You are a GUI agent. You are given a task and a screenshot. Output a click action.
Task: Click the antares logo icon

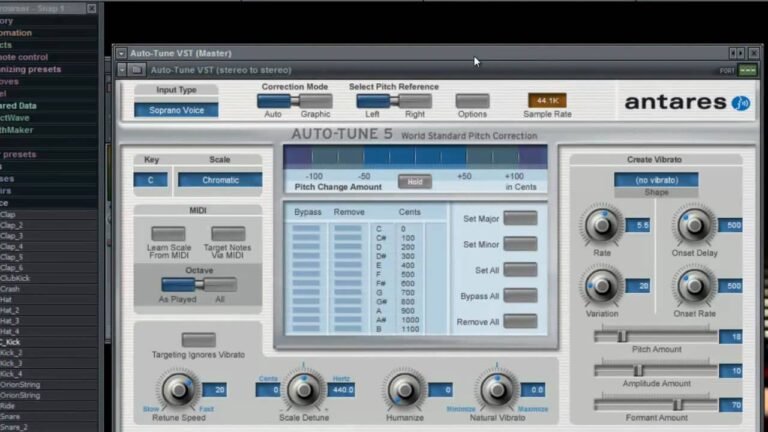(741, 103)
